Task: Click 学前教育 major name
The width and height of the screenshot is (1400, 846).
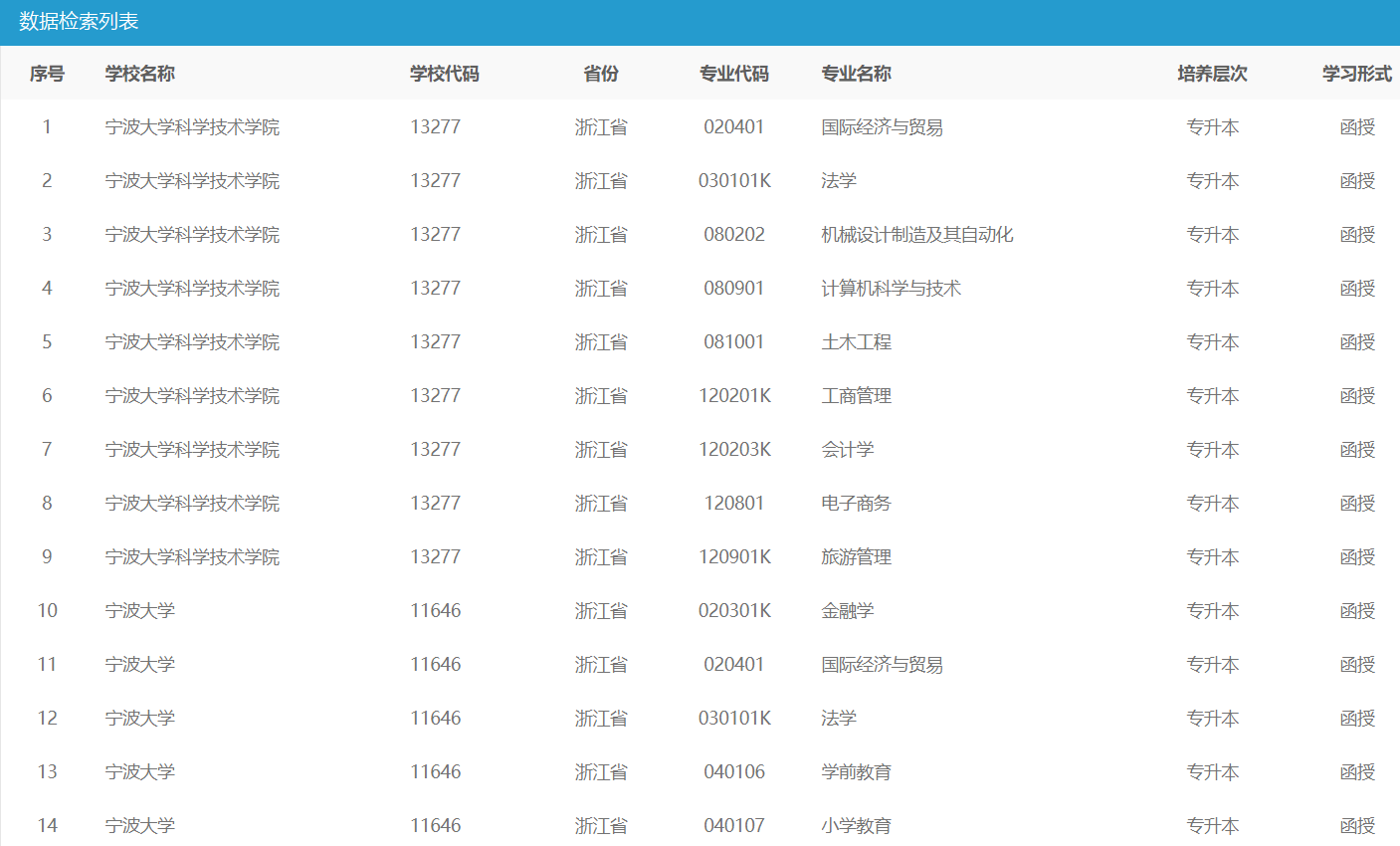Action: tap(857, 772)
